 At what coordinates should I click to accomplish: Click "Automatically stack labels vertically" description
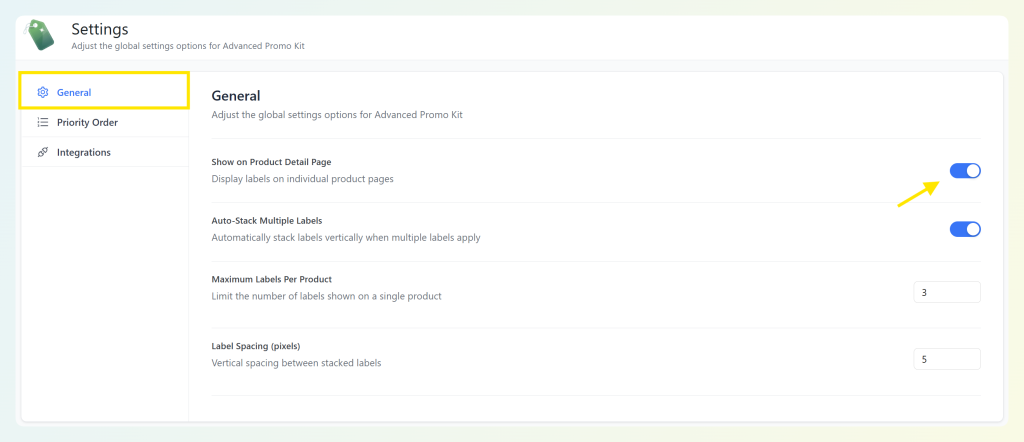346,238
